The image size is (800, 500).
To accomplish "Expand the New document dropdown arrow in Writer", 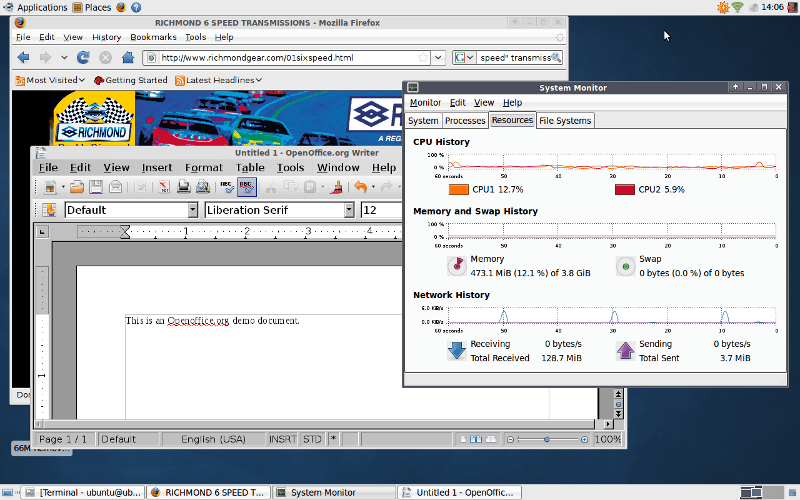I will click(63, 187).
